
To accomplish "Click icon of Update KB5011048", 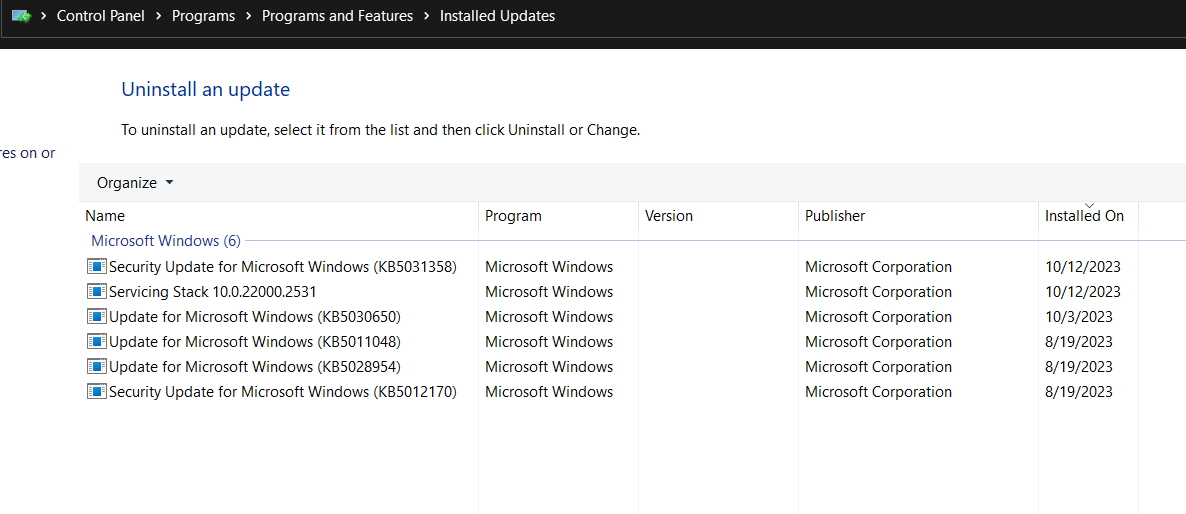I will coord(97,341).
